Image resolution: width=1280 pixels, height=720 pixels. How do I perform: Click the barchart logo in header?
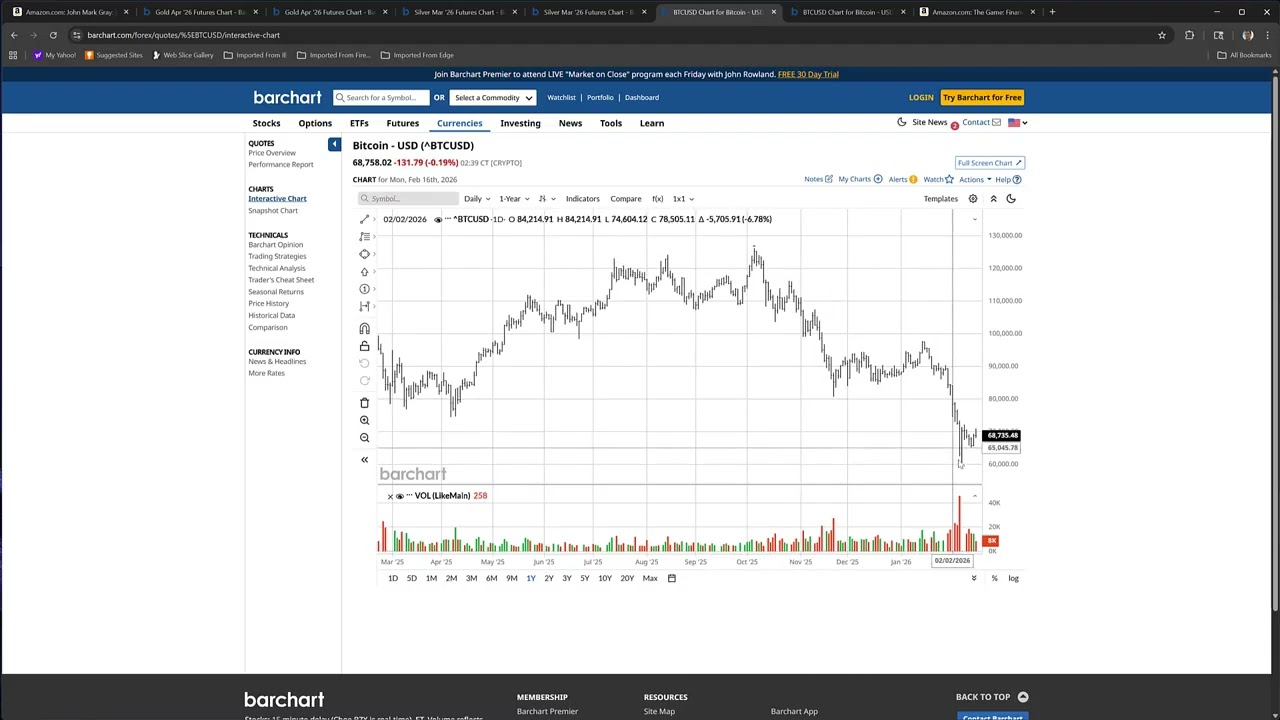(288, 97)
